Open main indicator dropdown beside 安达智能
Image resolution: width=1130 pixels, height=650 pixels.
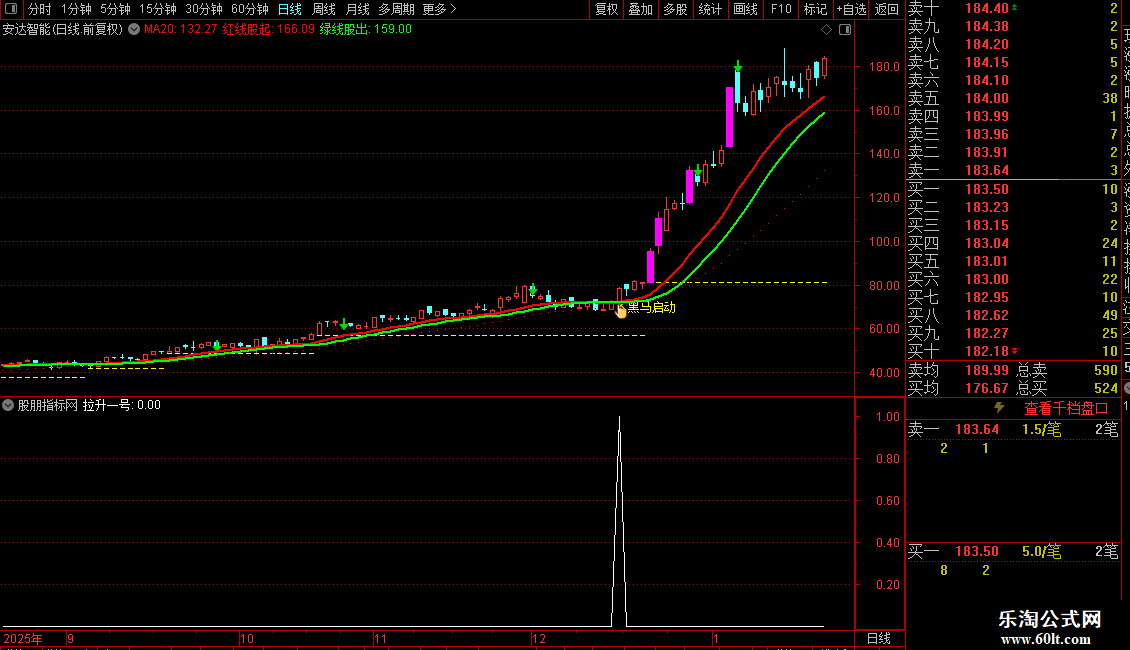(x=134, y=30)
